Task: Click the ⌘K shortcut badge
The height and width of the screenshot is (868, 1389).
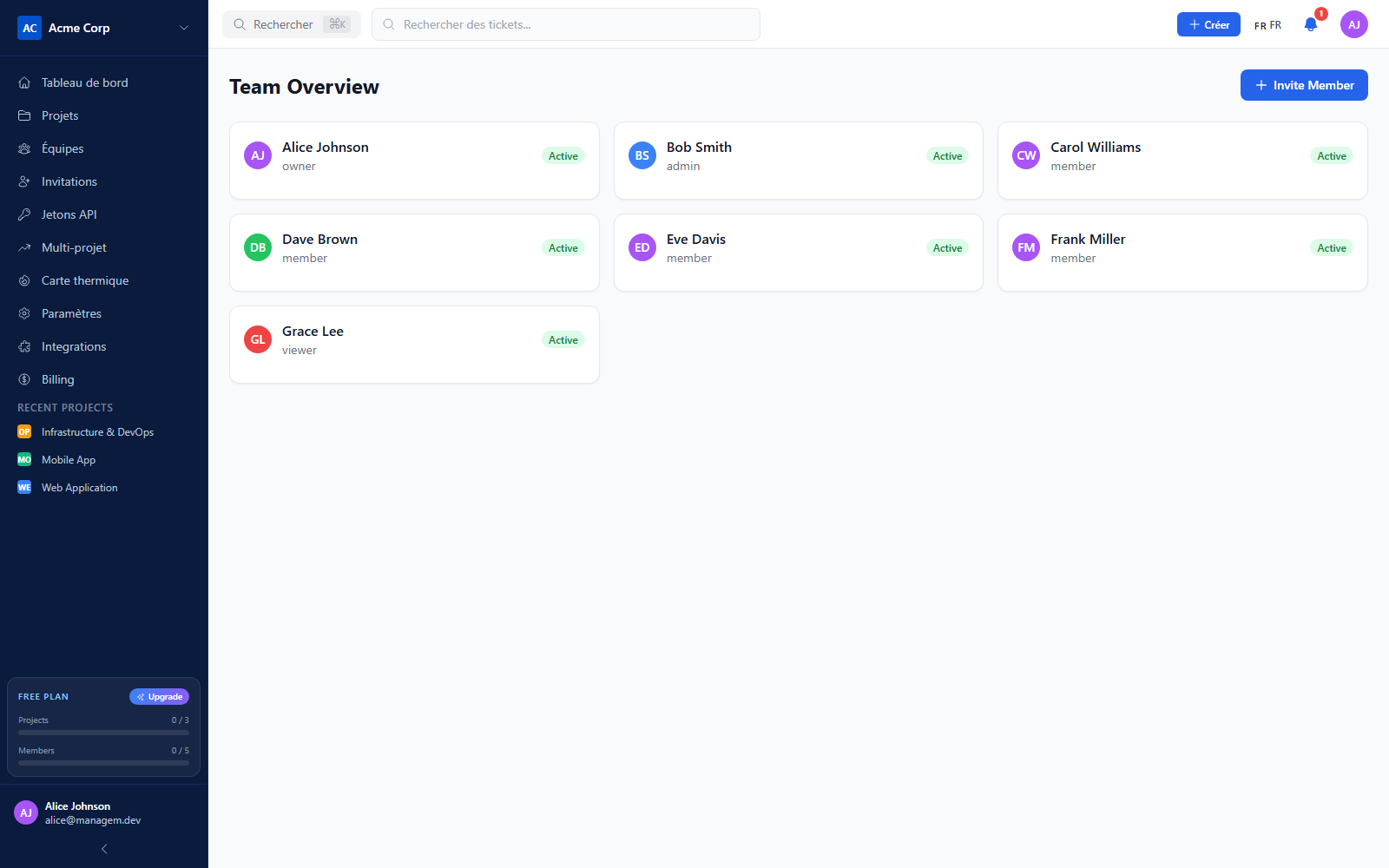Action: [x=337, y=24]
